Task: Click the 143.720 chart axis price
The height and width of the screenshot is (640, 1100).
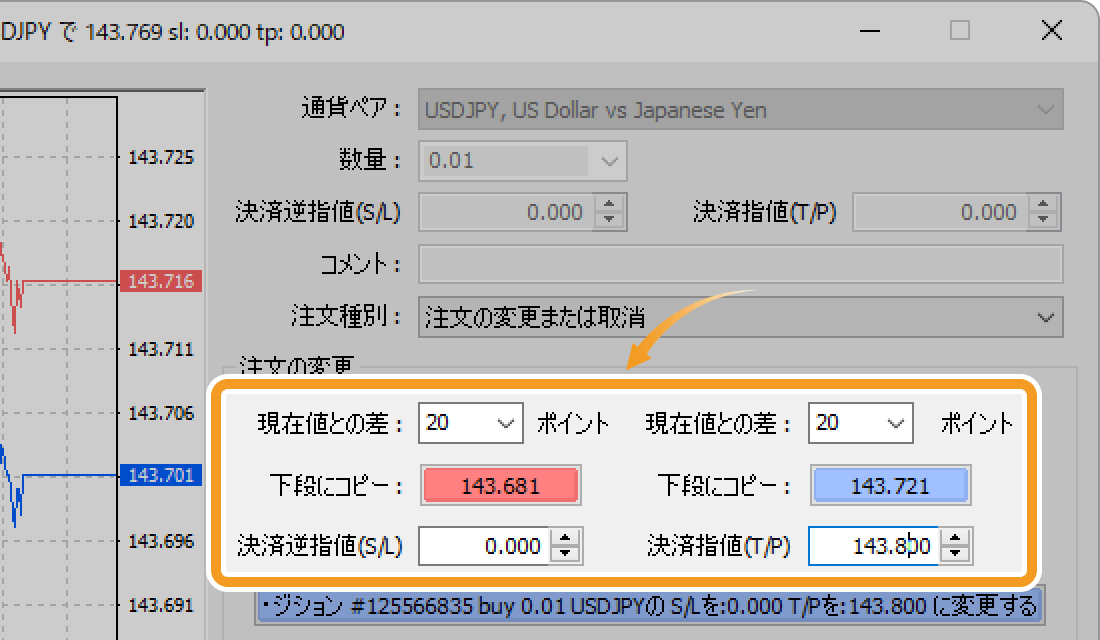Action: pyautogui.click(x=161, y=221)
